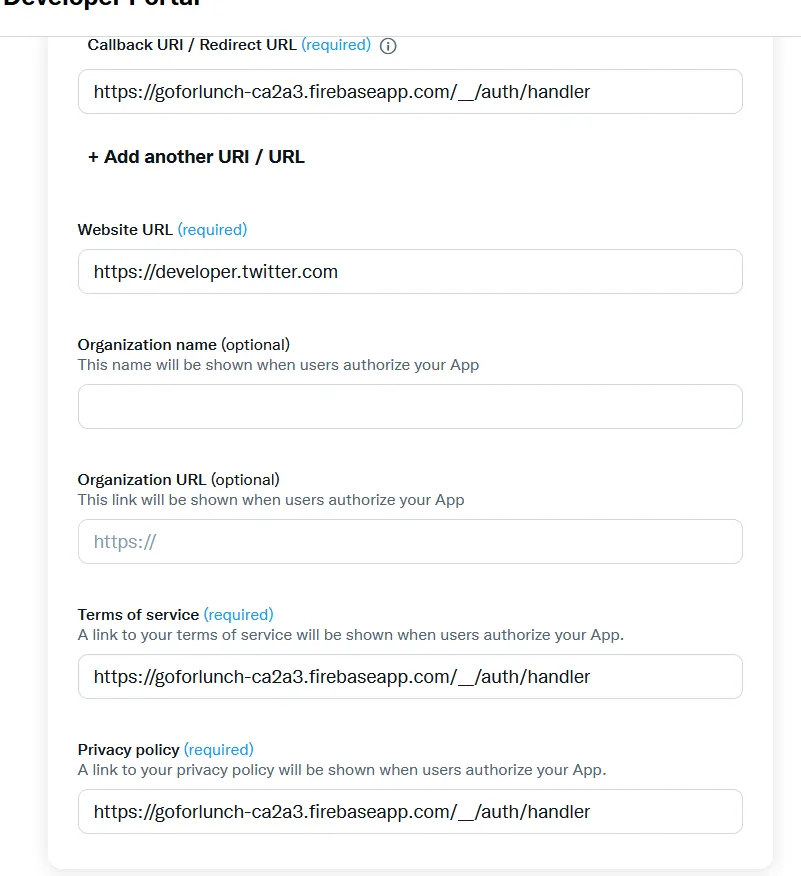Click the Terms of service URL field
Screen dimensions: 801x876
coord(410,677)
